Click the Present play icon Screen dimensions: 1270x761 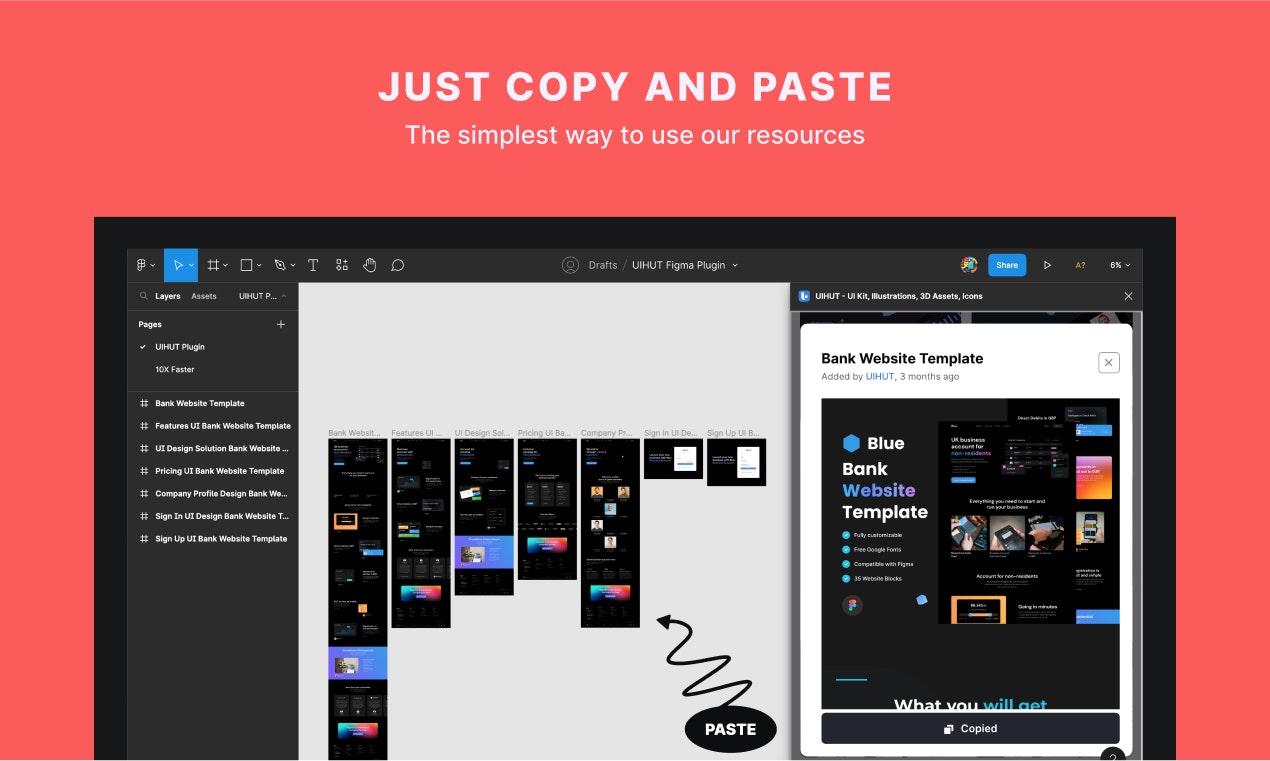point(1047,265)
